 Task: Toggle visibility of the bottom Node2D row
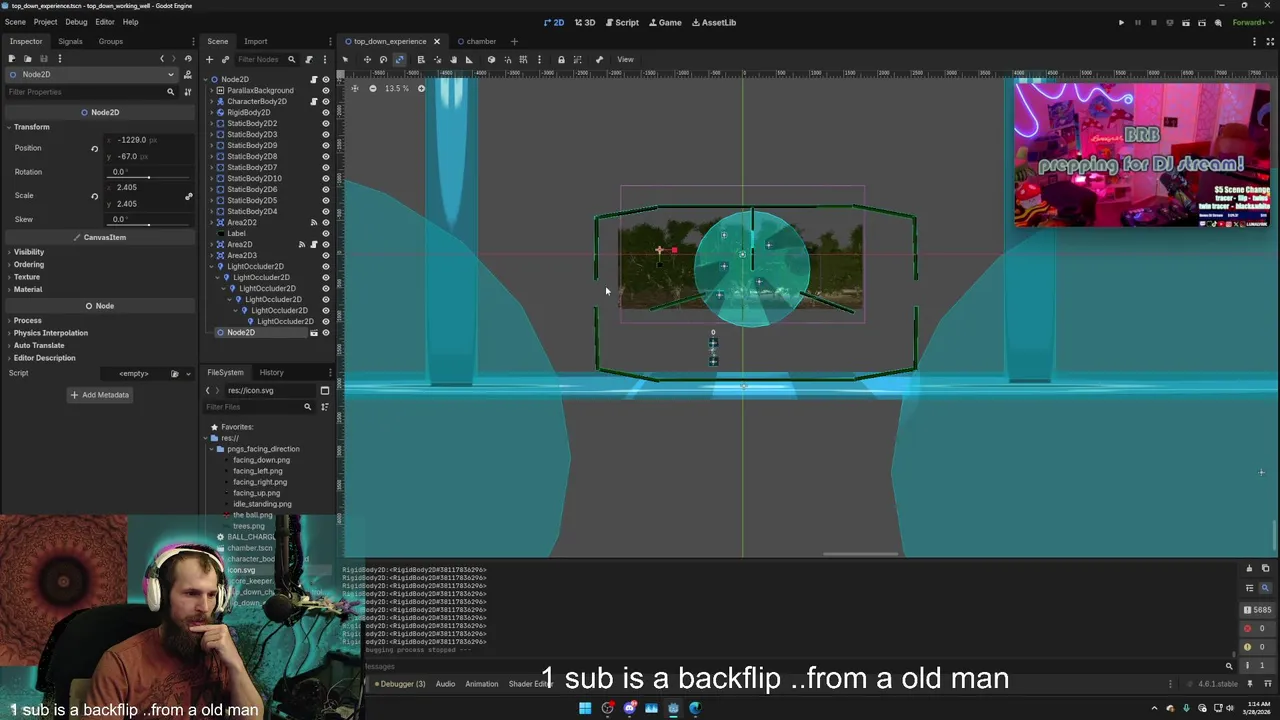(x=325, y=332)
